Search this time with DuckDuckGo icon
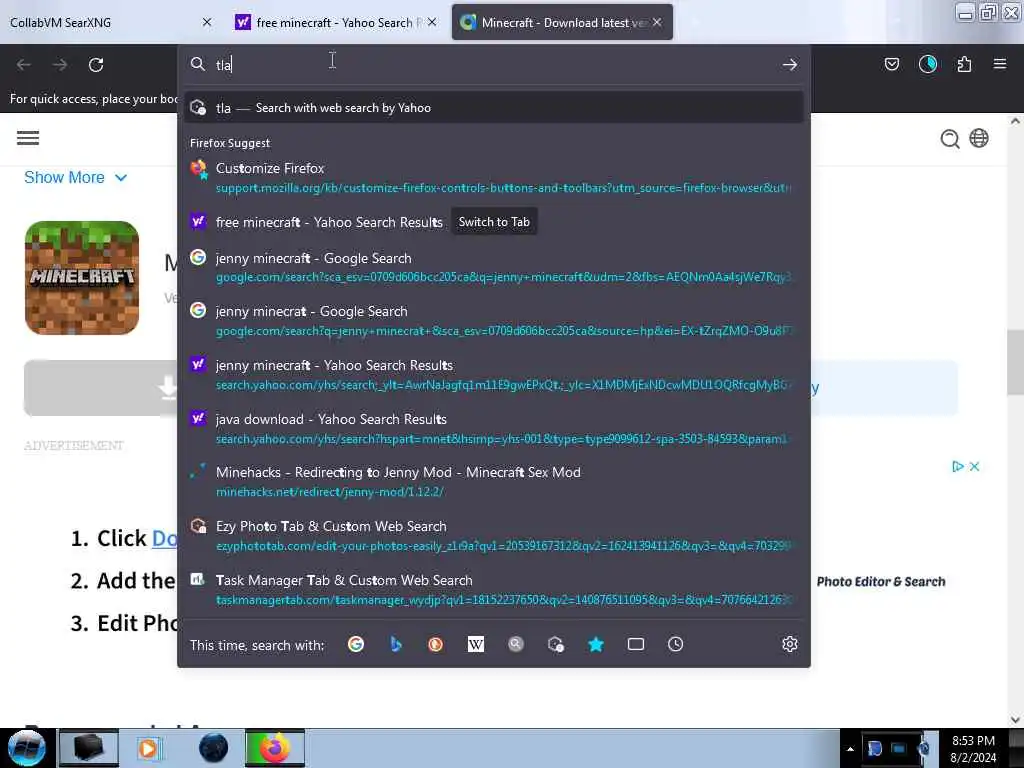Viewport: 1024px width, 768px height. pos(436,645)
